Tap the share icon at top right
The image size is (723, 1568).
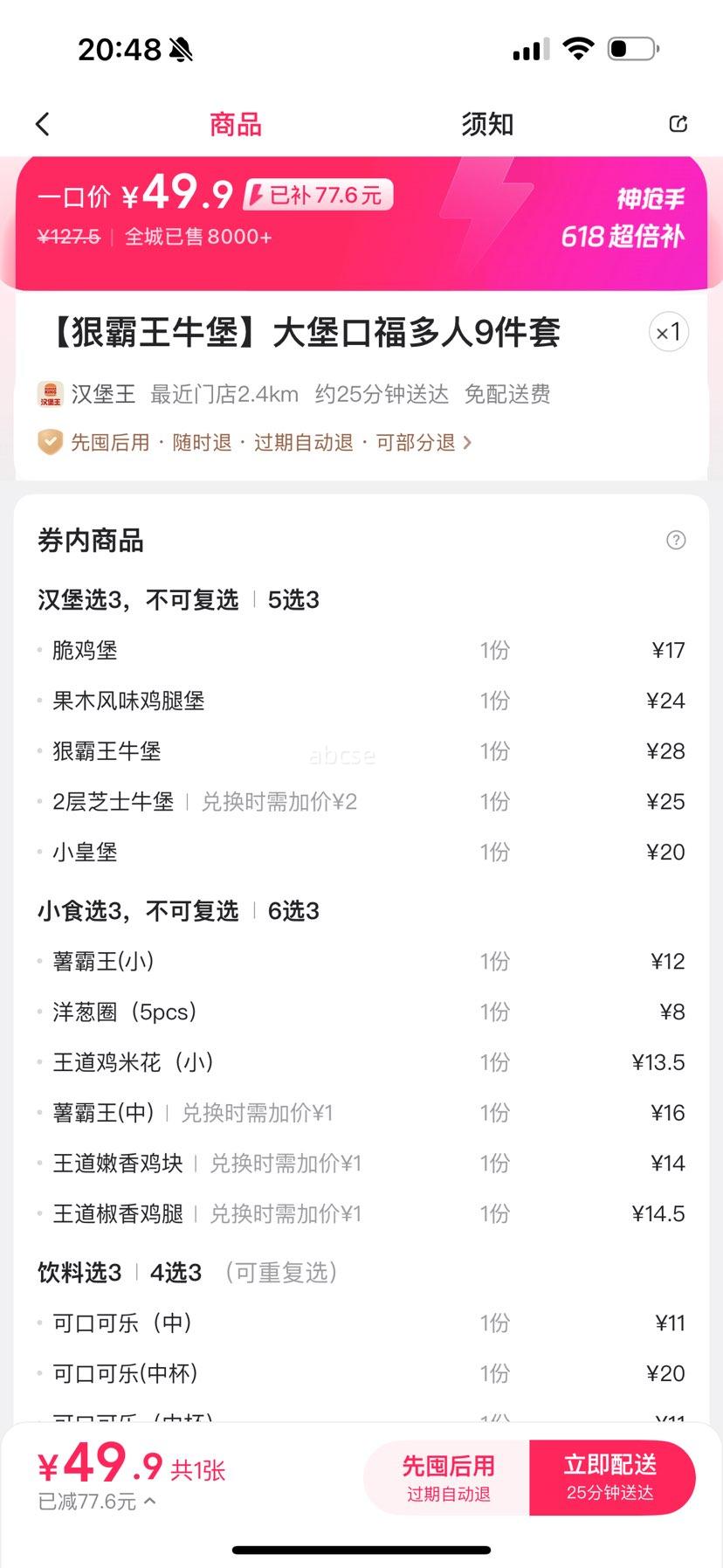[678, 124]
